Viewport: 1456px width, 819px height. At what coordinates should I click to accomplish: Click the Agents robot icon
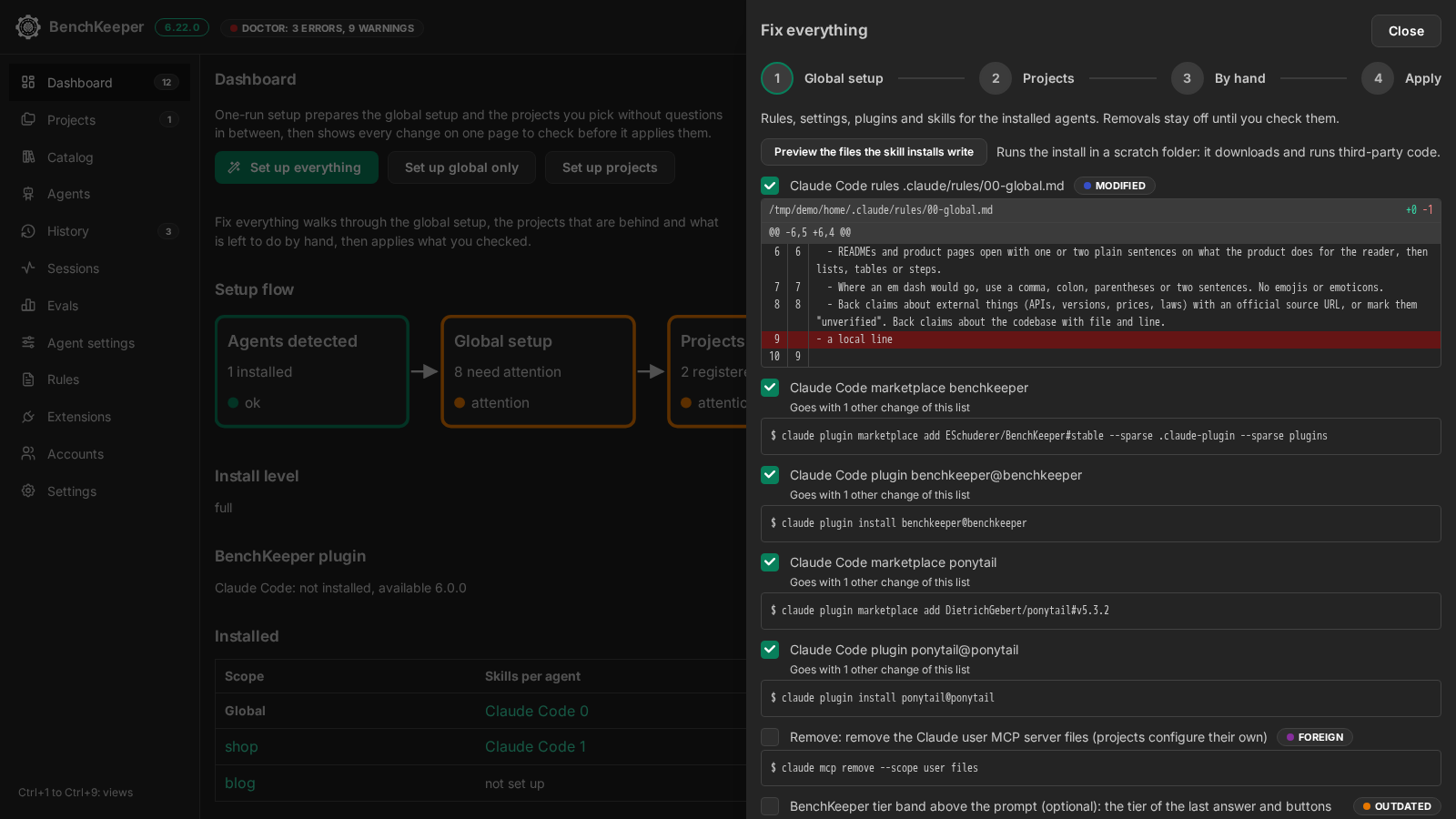(x=28, y=194)
